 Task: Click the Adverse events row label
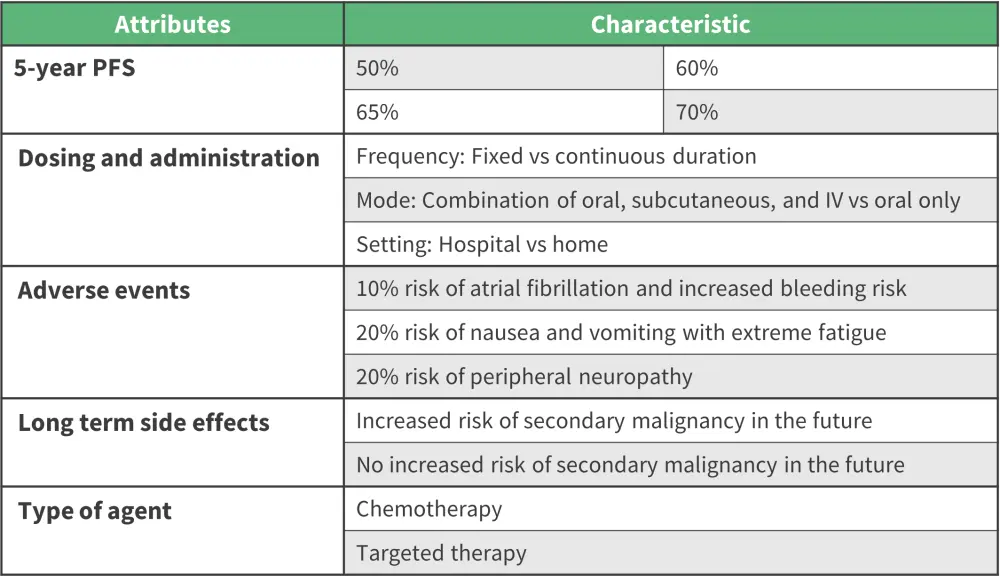pyautogui.click(x=104, y=290)
